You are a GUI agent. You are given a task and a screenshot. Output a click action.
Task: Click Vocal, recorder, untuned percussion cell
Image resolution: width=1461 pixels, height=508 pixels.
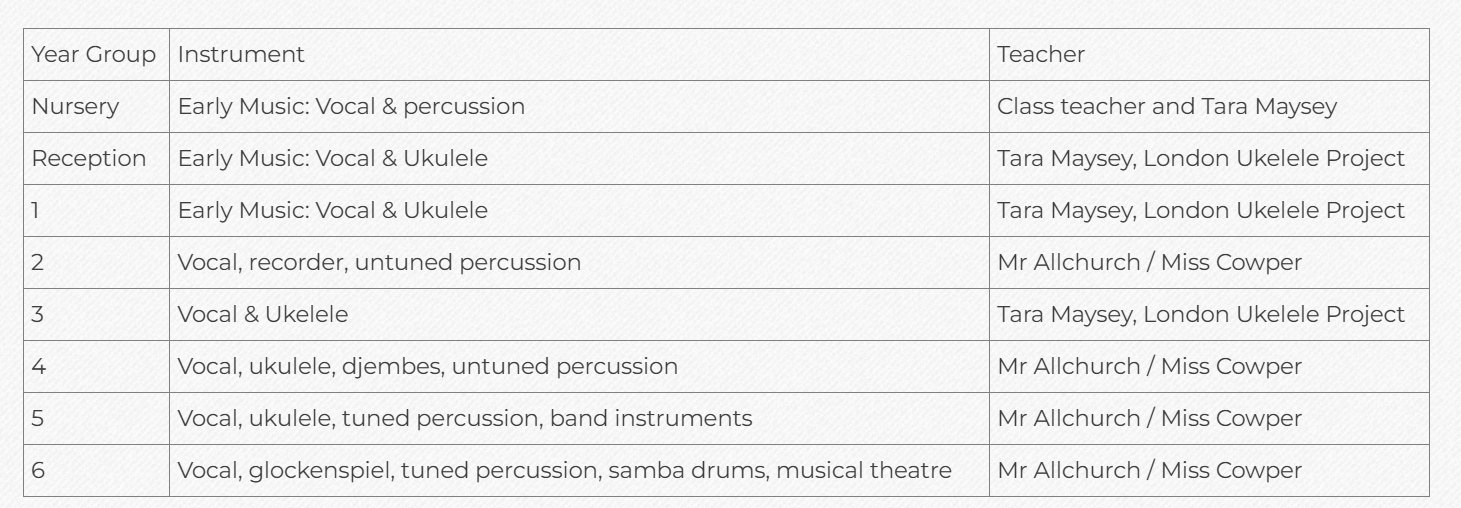pos(579,263)
